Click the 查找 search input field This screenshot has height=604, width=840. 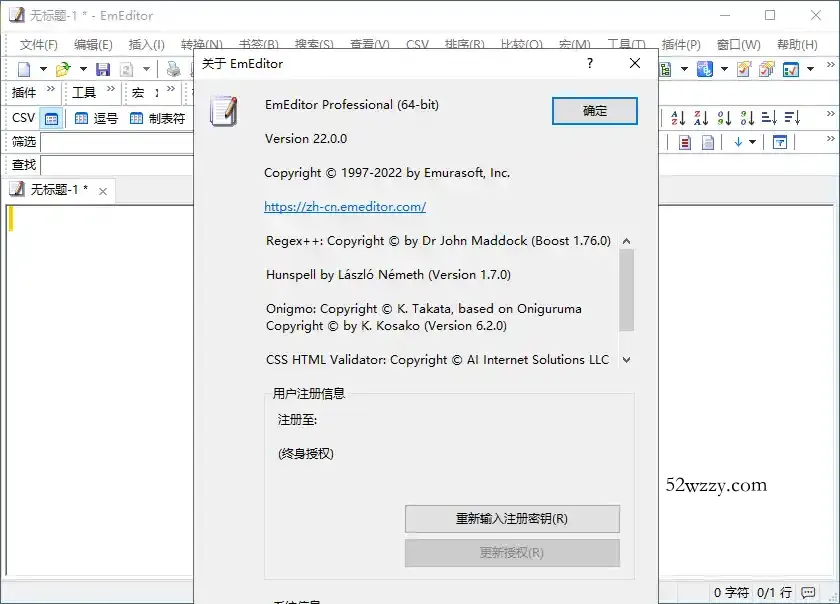[117, 165]
